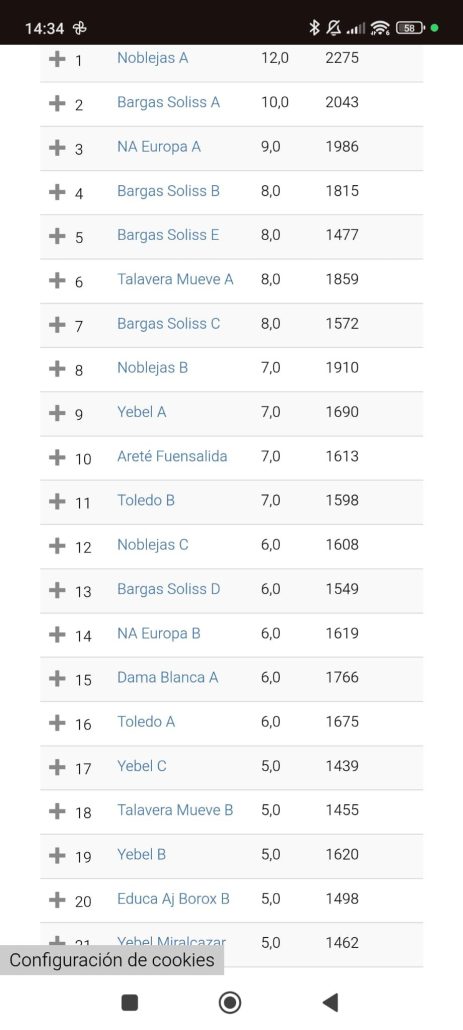This screenshot has width=463, height=1030.
Task: Tap plus icon beside Toledo A
Action: pyautogui.click(x=57, y=723)
